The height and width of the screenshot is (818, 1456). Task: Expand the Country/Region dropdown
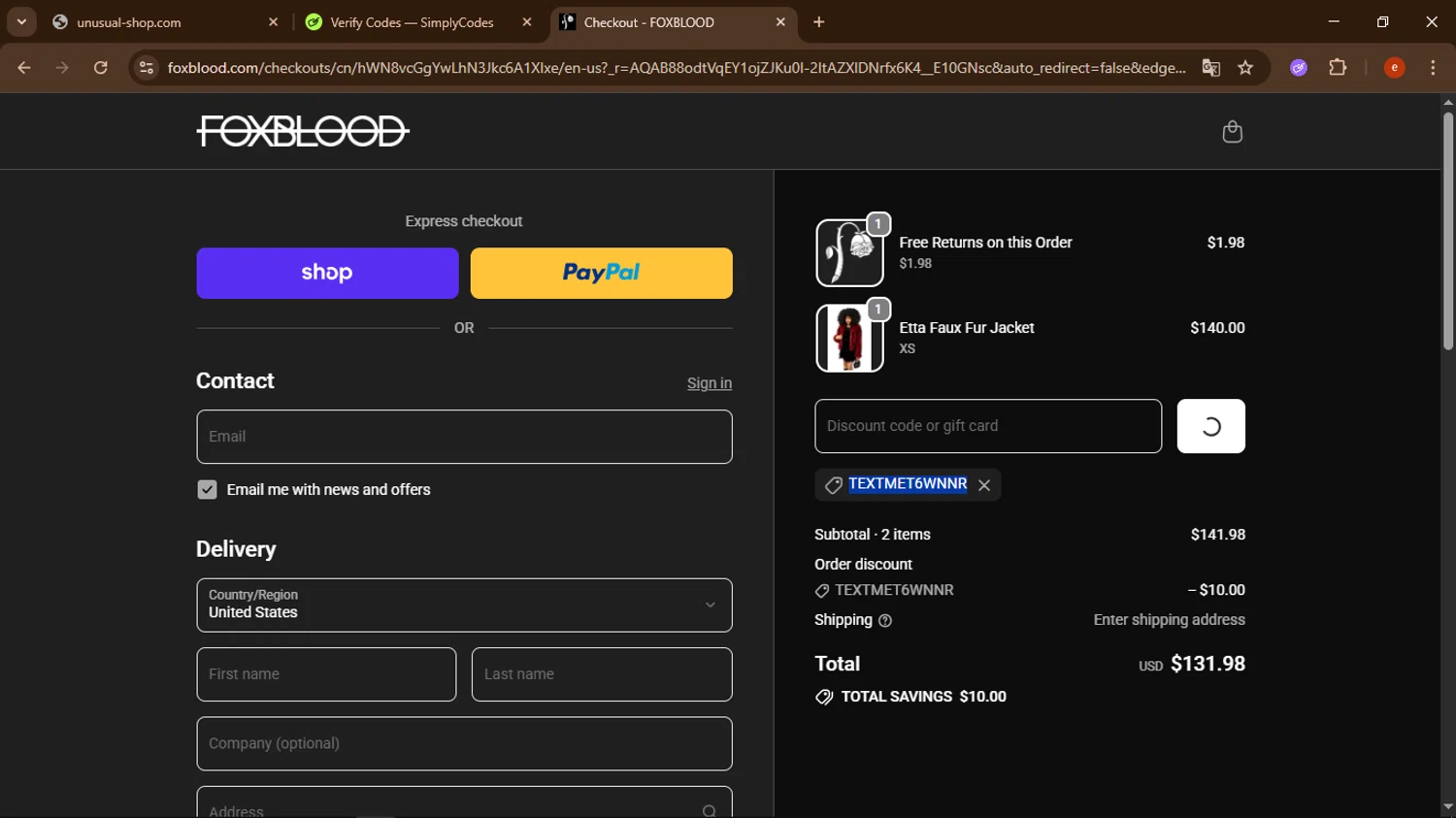[x=464, y=605]
